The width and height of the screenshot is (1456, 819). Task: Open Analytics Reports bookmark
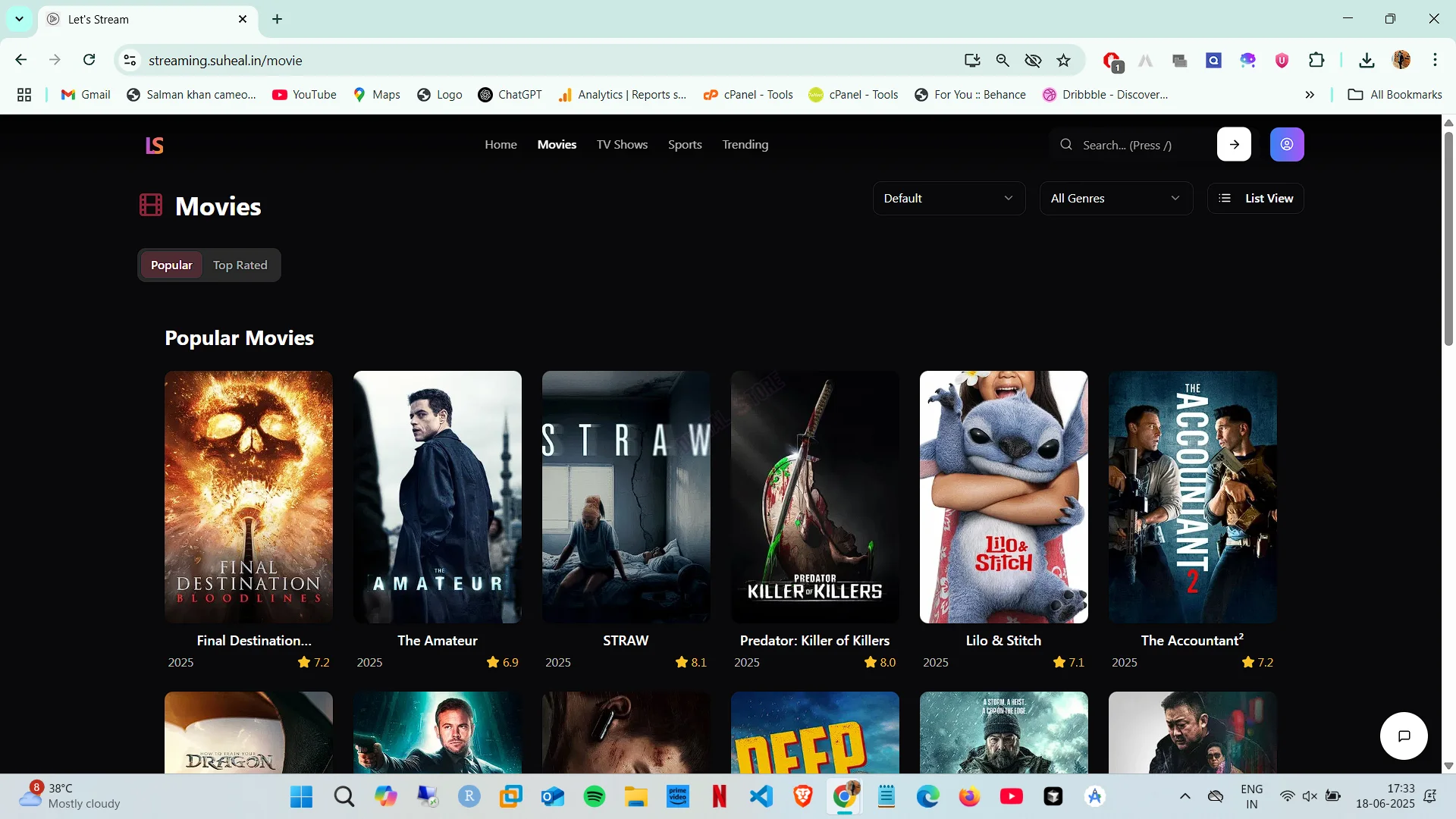622,95
